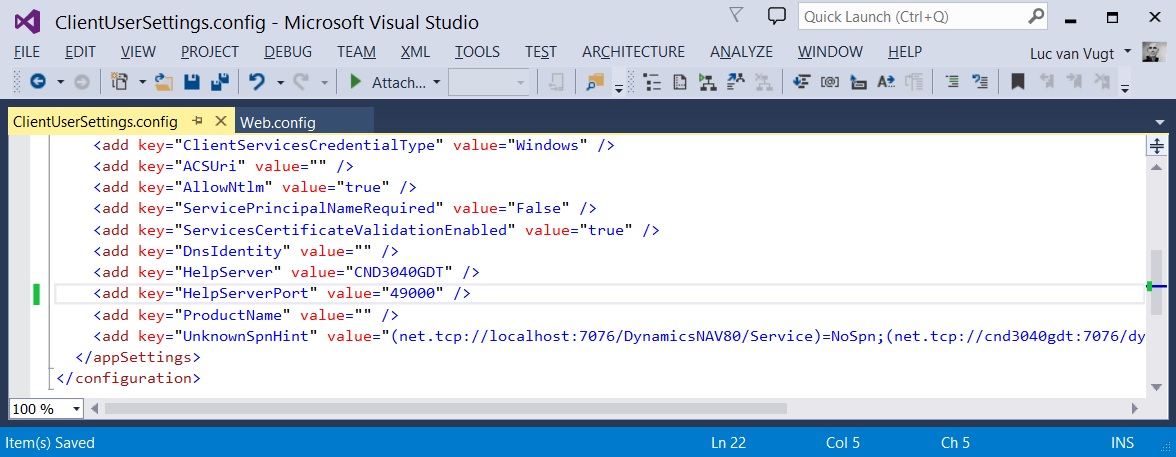The height and width of the screenshot is (457, 1176).
Task: Undo the last edit via toolbar
Action: [257, 82]
